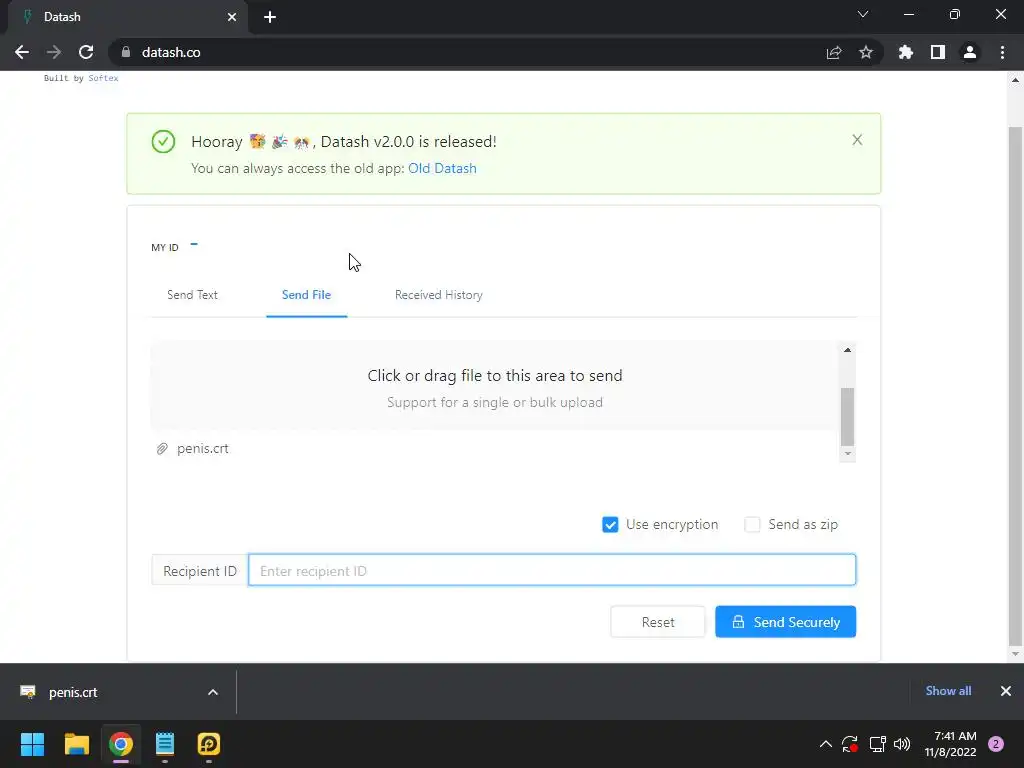Uncheck the Use encryption checkbox

[610, 524]
